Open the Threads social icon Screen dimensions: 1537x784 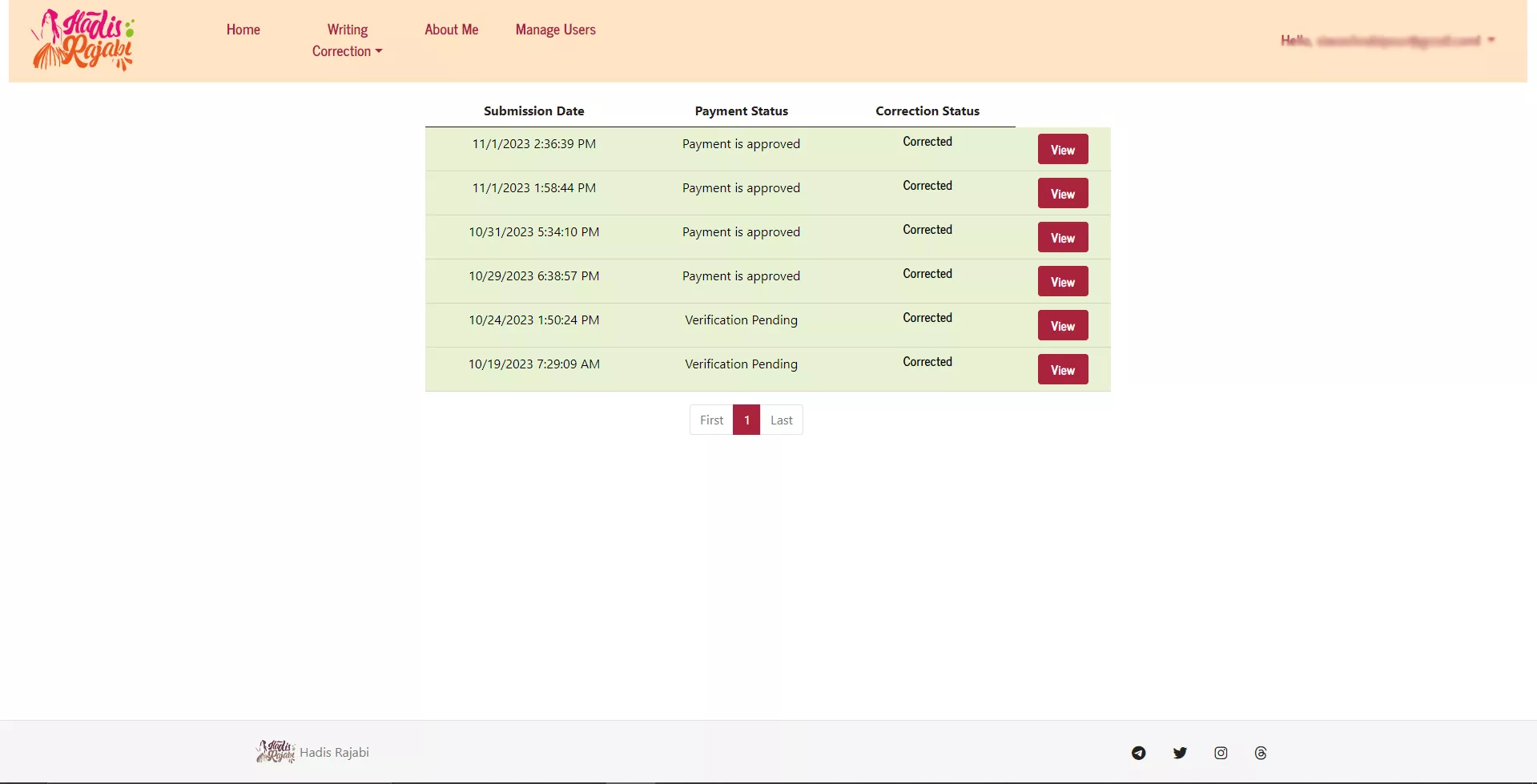point(1261,753)
